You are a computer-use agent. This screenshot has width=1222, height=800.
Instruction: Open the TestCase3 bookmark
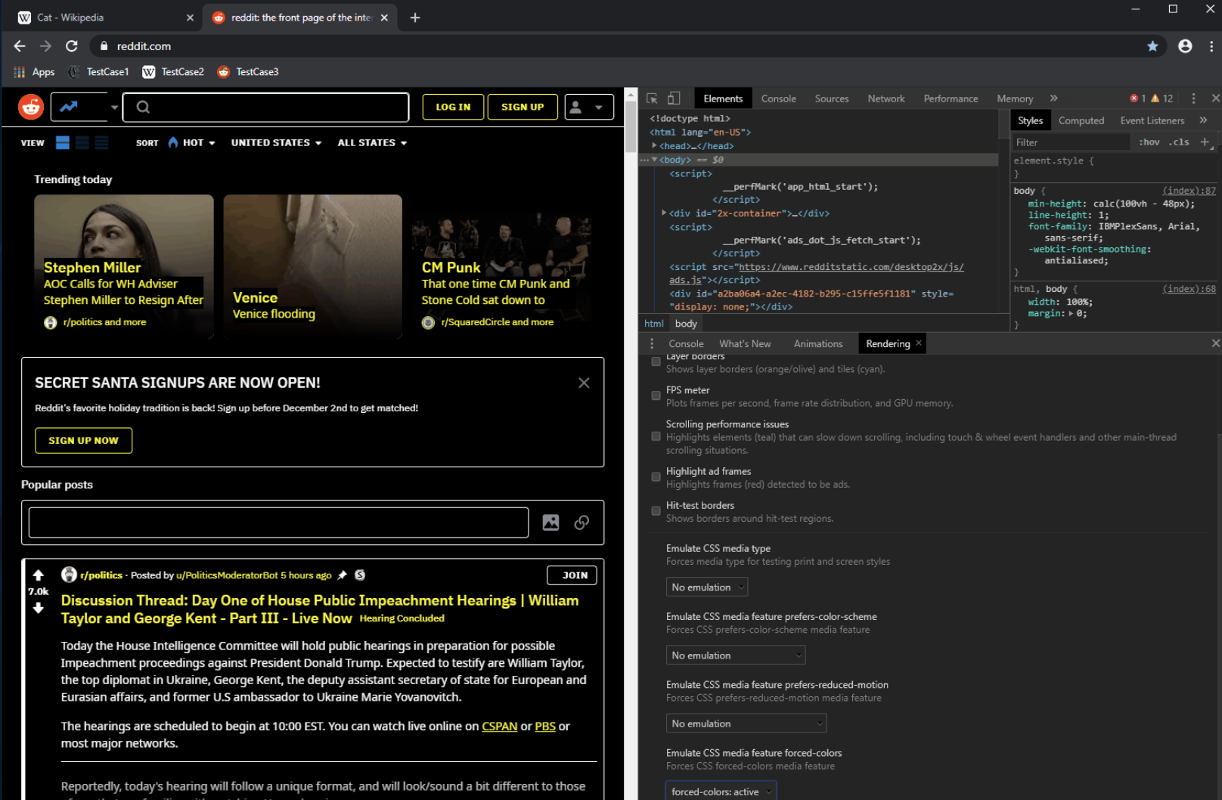click(x=248, y=72)
